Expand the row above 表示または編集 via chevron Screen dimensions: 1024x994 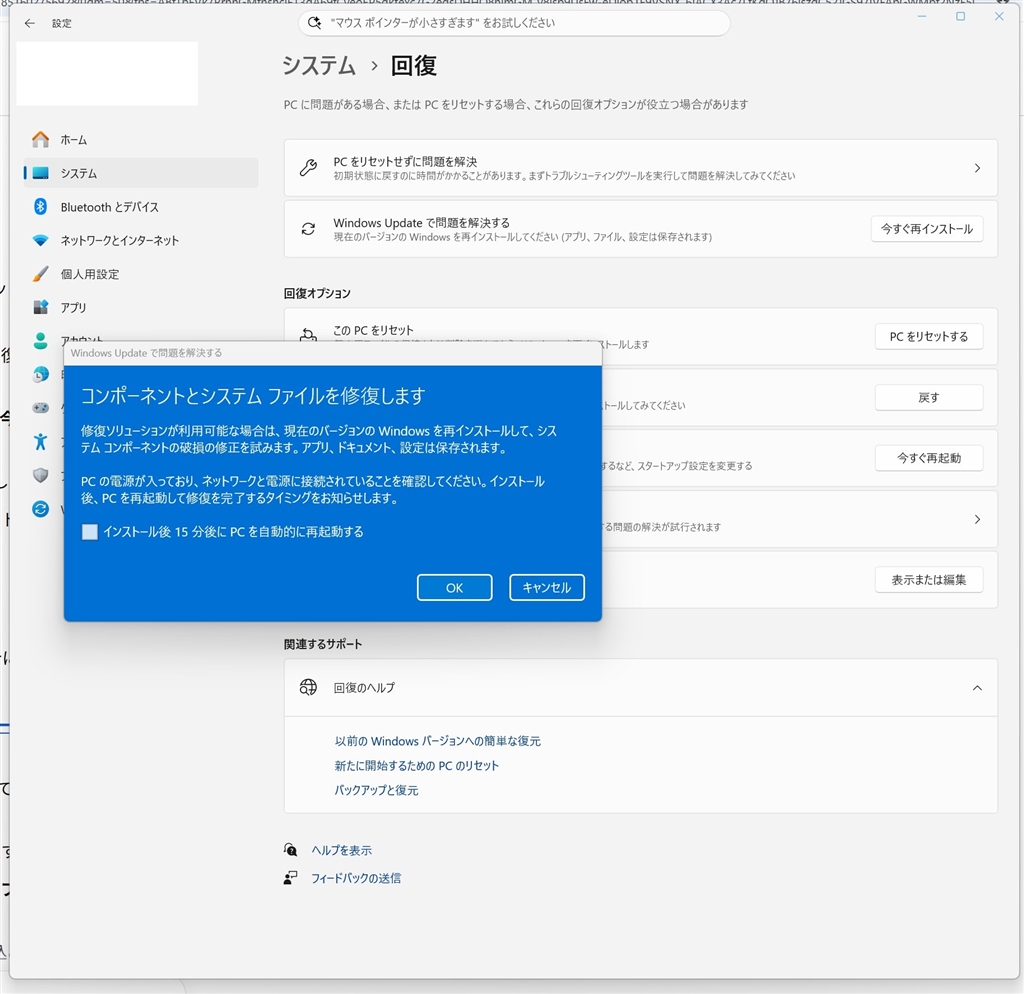tap(977, 519)
